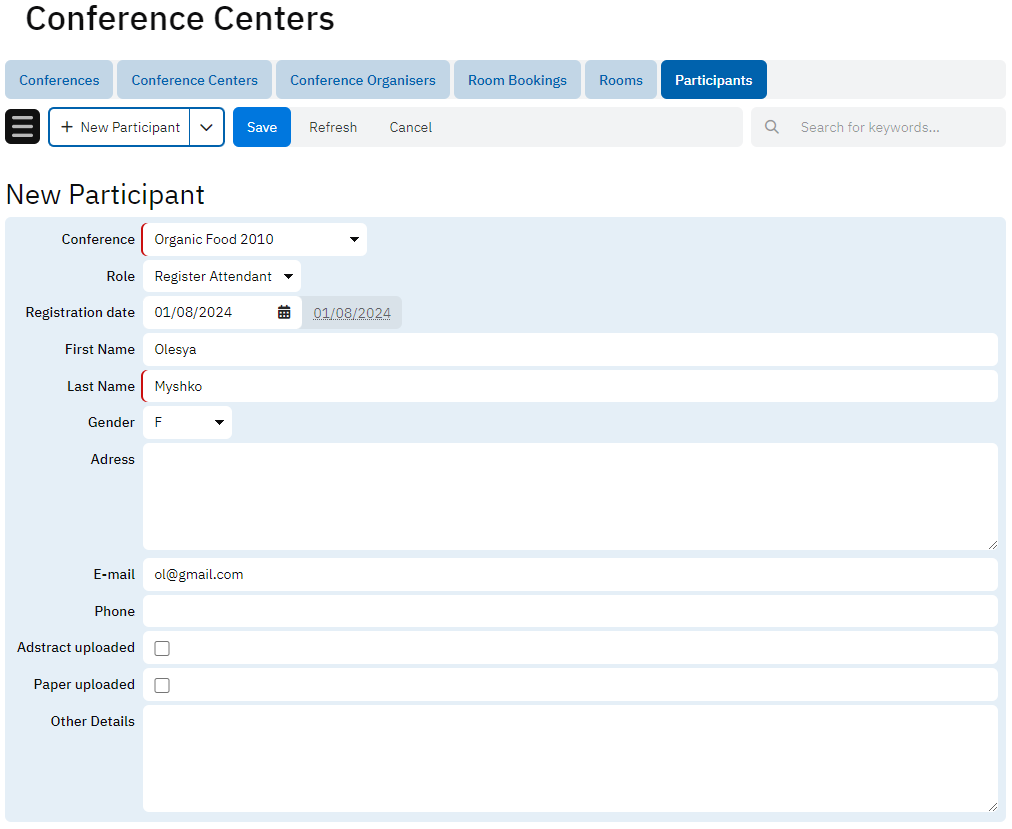Open the Role dropdown

(x=222, y=276)
